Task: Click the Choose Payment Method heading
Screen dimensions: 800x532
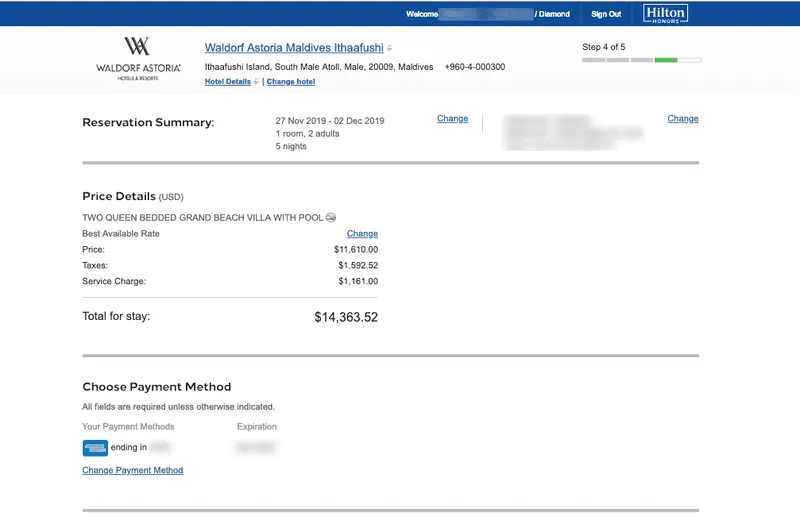Action: [x=157, y=387]
